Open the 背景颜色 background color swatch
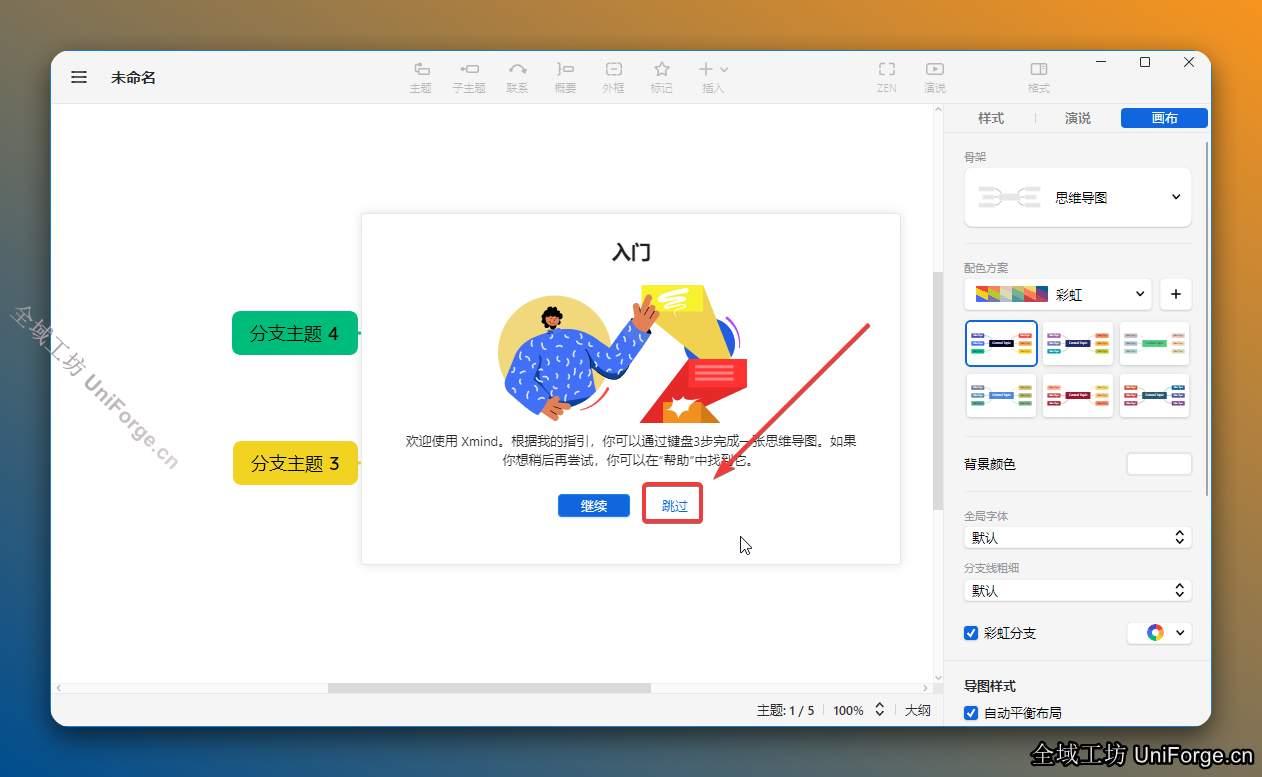 click(x=1159, y=464)
